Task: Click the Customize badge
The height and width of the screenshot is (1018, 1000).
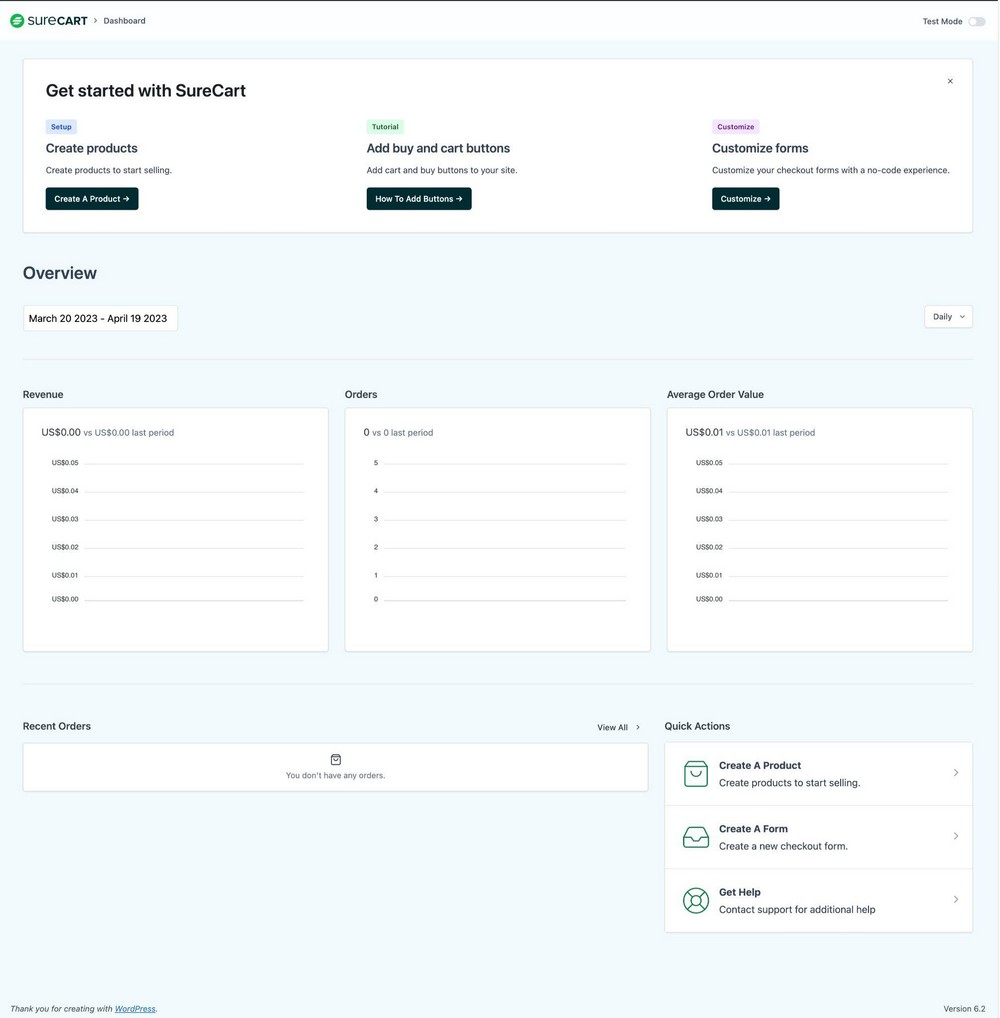Action: 735,126
